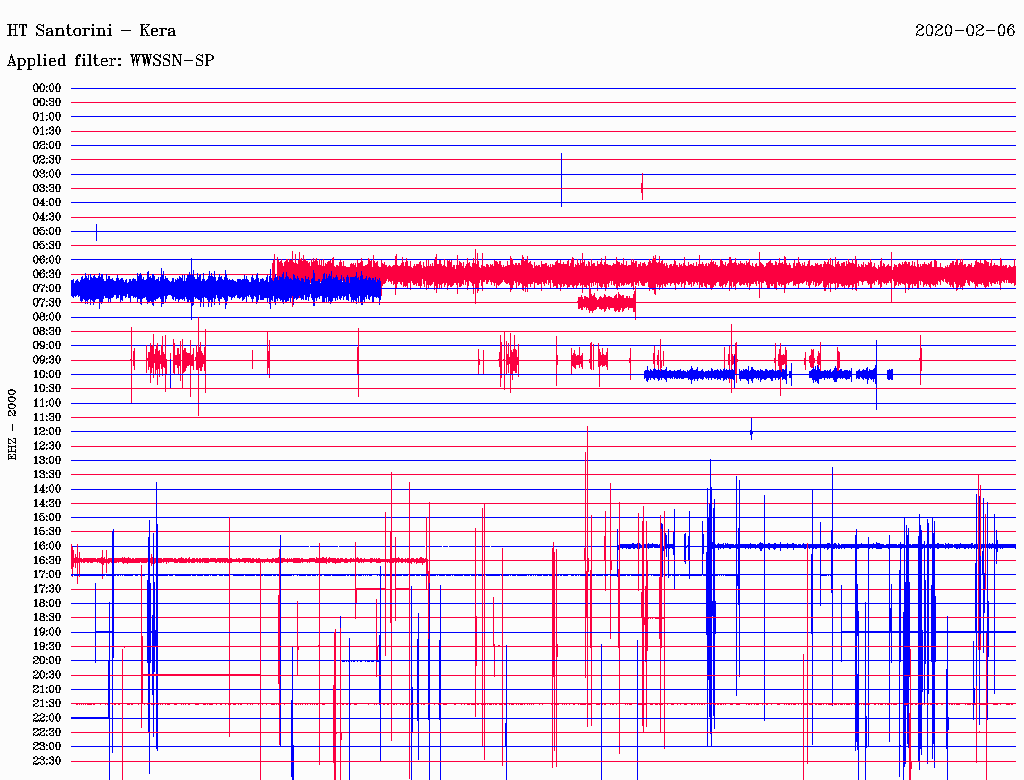Click the small blue spike on 05:00 row
This screenshot has height=780, width=1024.
point(96,231)
